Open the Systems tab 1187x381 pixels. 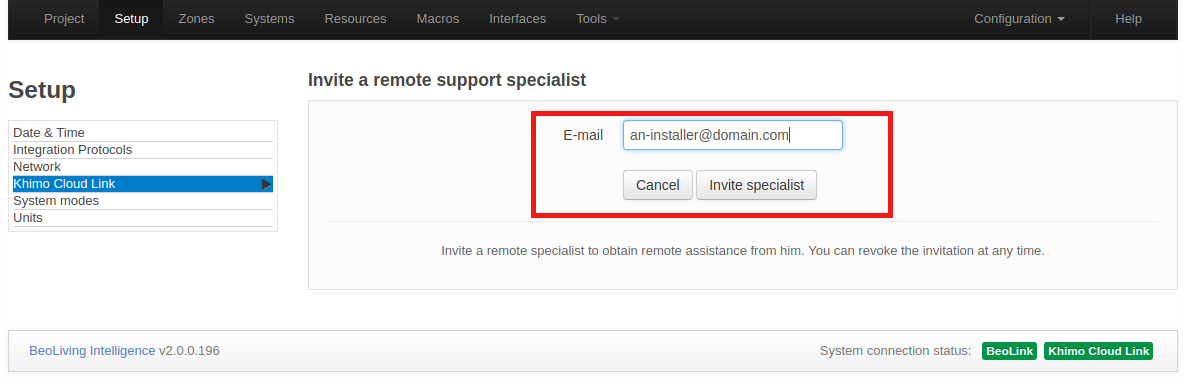click(269, 19)
